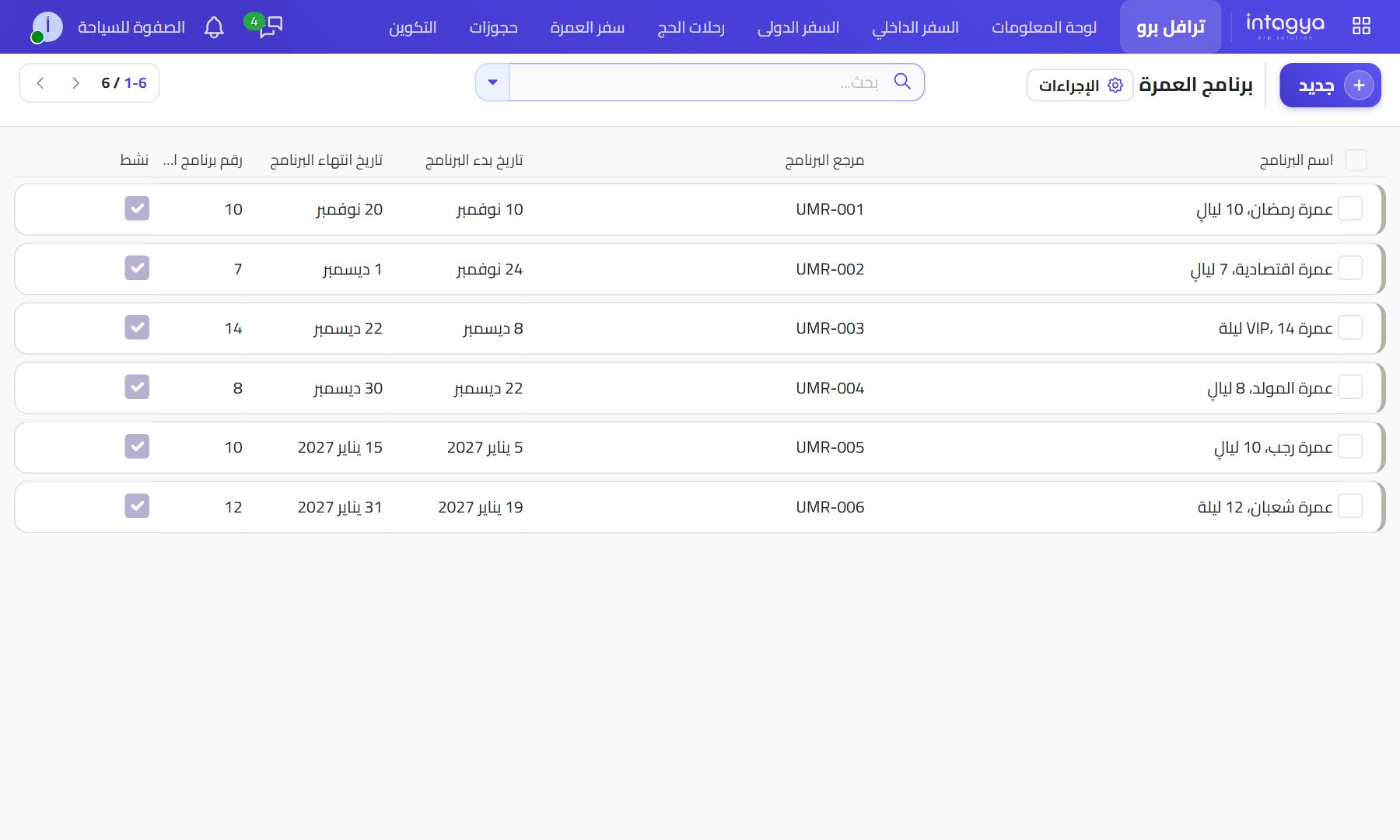Open the apps grid menu icon
Screen dimensions: 1400x840
point(1361,26)
